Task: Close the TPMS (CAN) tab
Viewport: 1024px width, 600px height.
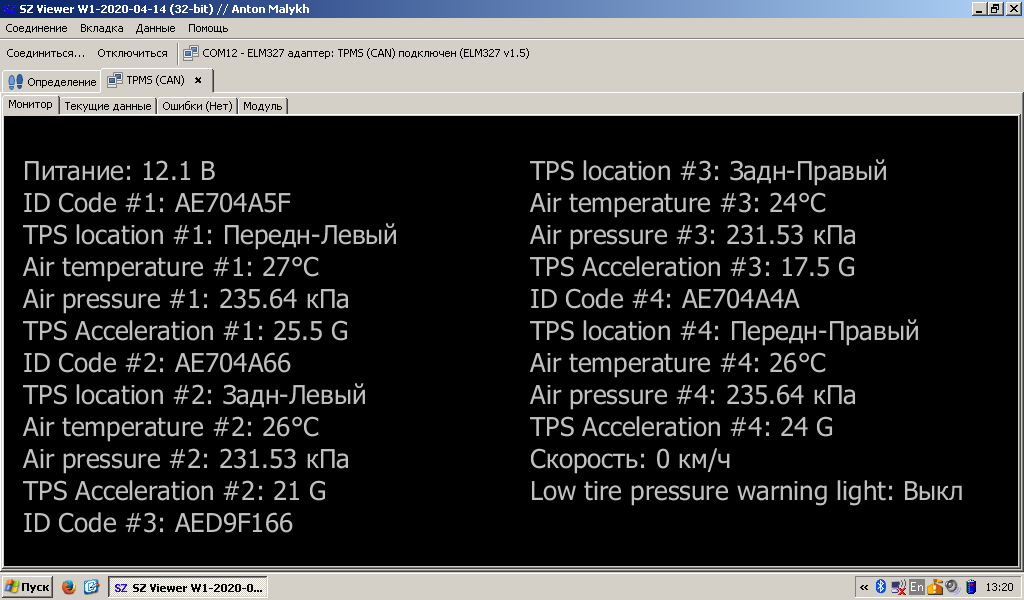Action: [198, 80]
